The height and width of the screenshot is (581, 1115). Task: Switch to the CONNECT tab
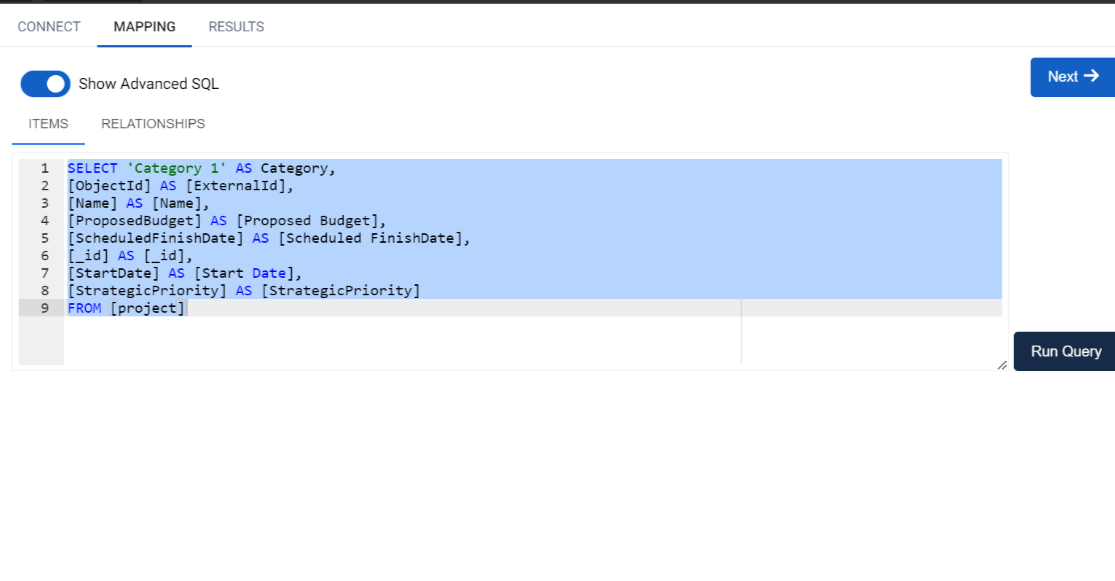coord(49,26)
